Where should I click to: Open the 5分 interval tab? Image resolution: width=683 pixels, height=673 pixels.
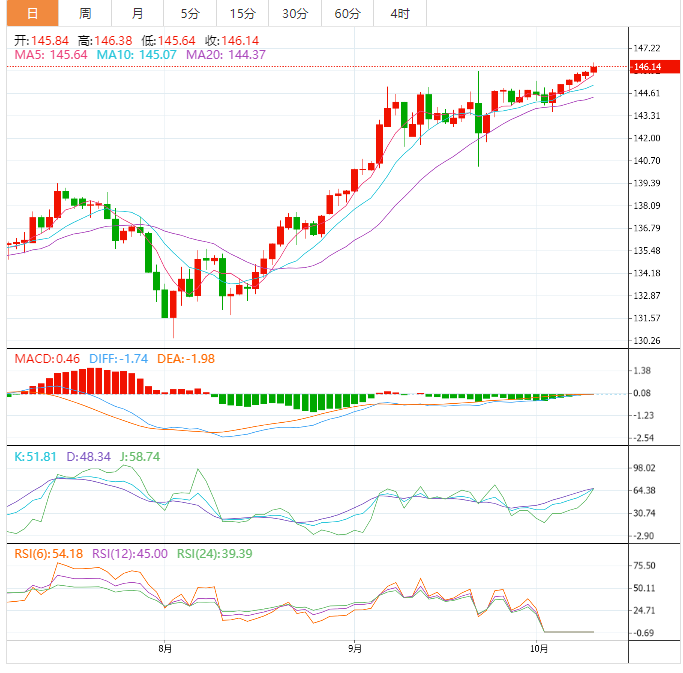pos(190,14)
